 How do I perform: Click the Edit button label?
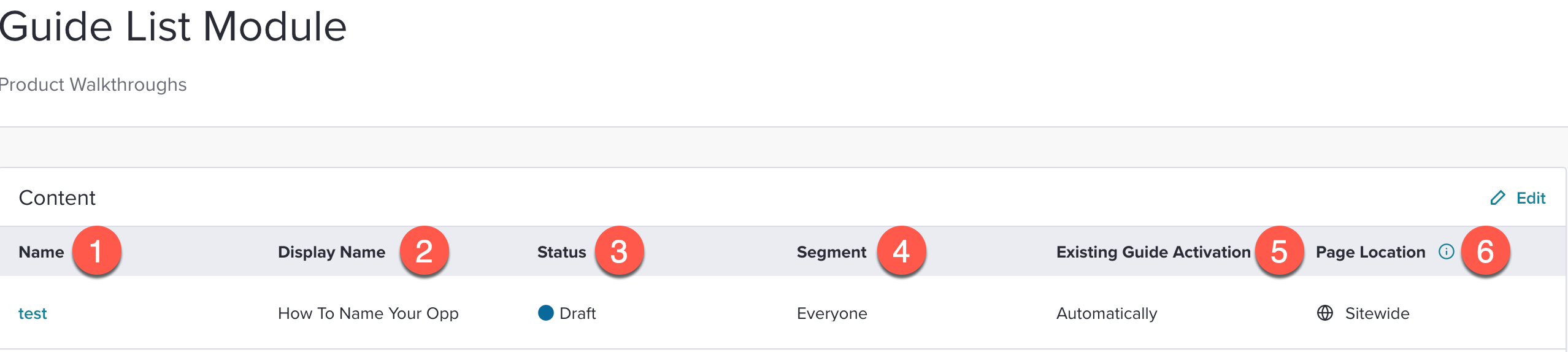1531,198
